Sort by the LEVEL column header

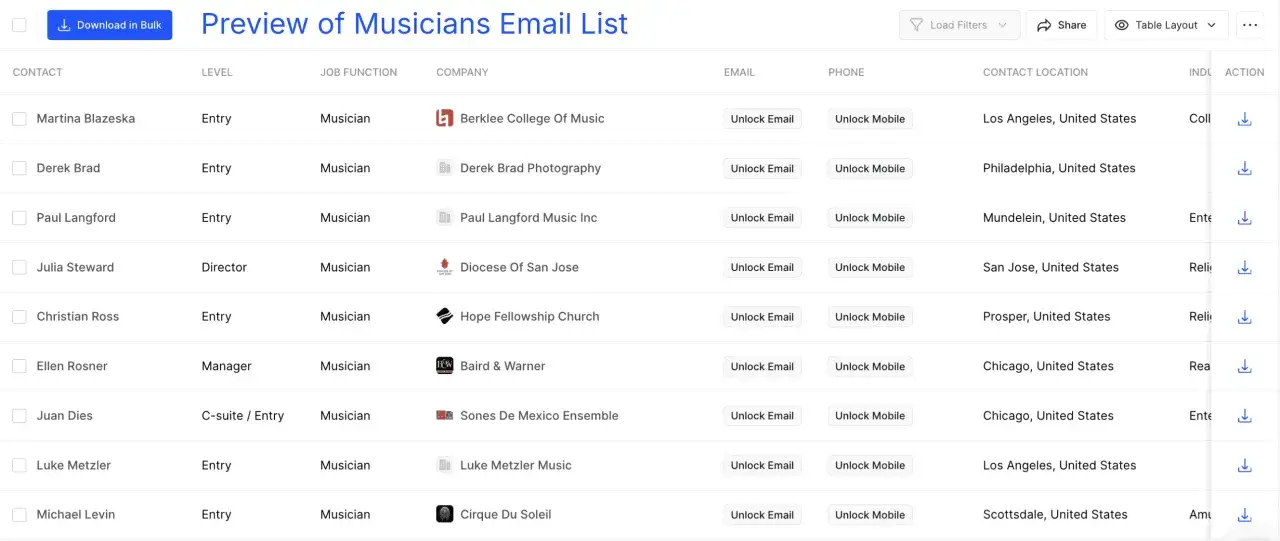(x=217, y=72)
